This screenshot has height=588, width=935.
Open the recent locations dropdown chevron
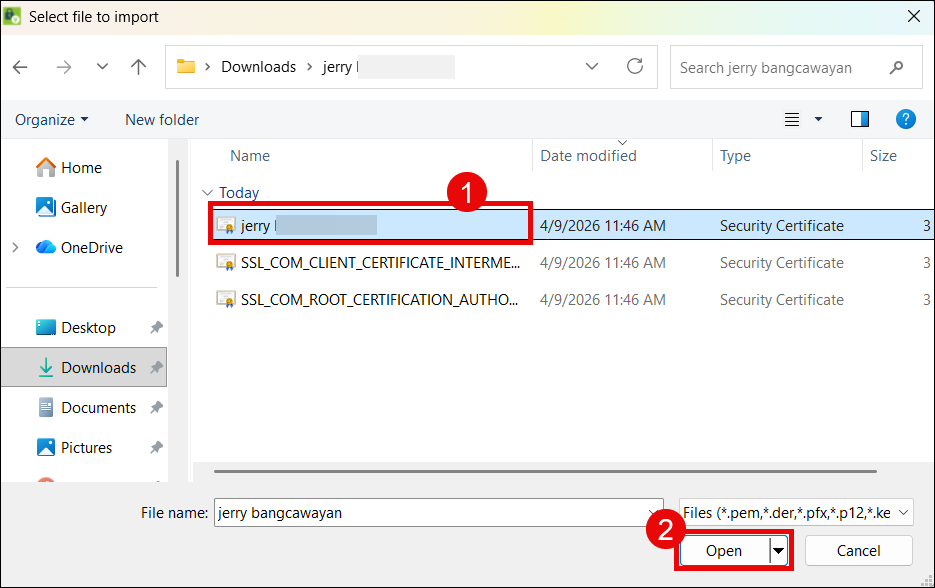click(x=102, y=67)
